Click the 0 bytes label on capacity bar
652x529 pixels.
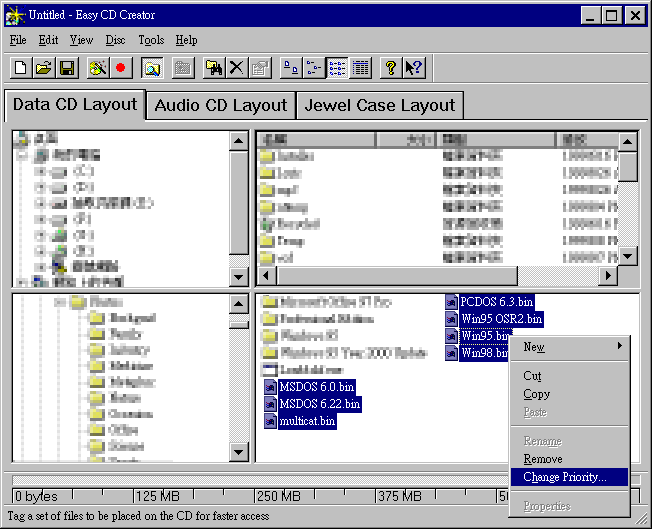coord(36,496)
